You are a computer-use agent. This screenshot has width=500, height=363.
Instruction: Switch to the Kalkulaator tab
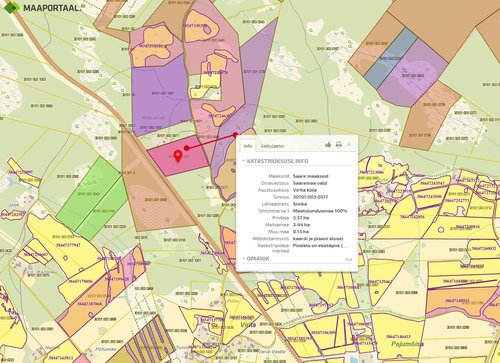[273, 146]
